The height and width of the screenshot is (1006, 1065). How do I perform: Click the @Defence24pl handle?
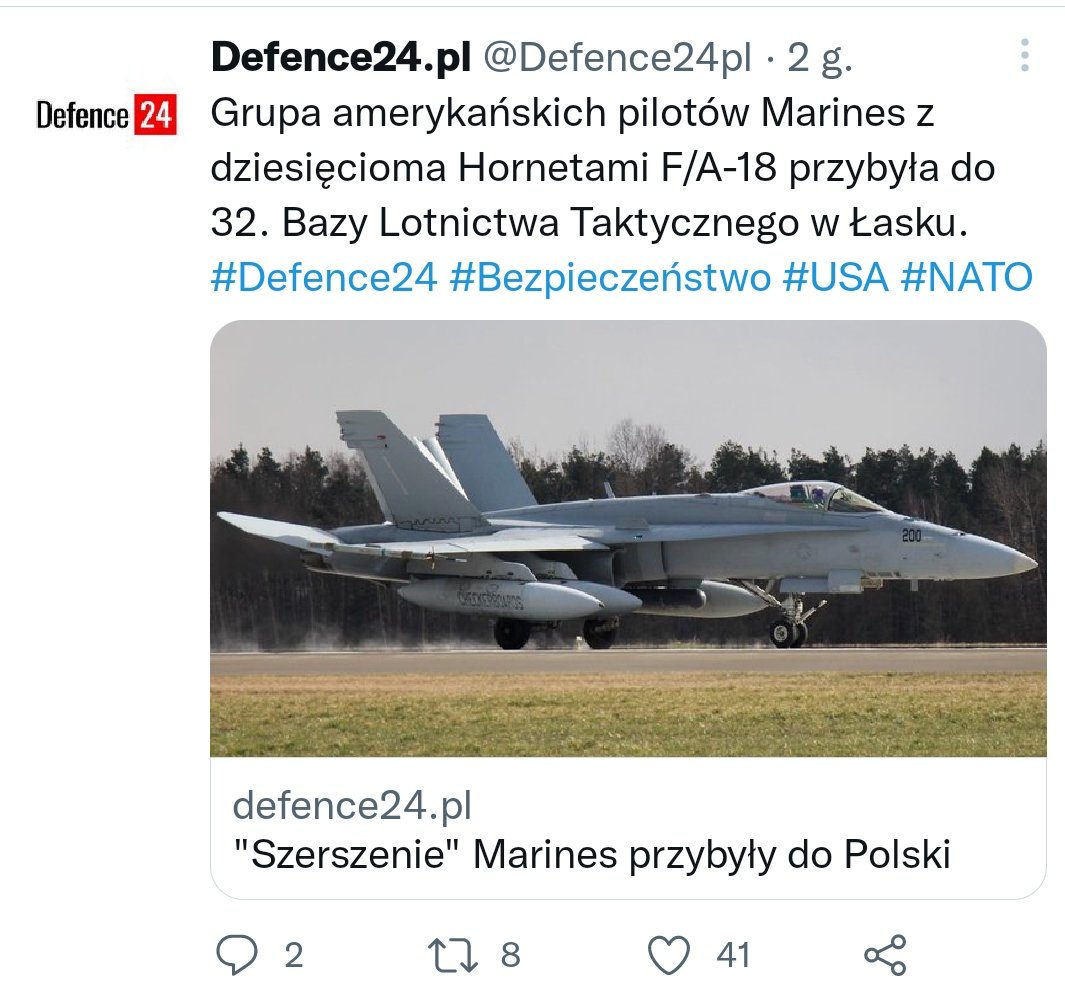[617, 59]
